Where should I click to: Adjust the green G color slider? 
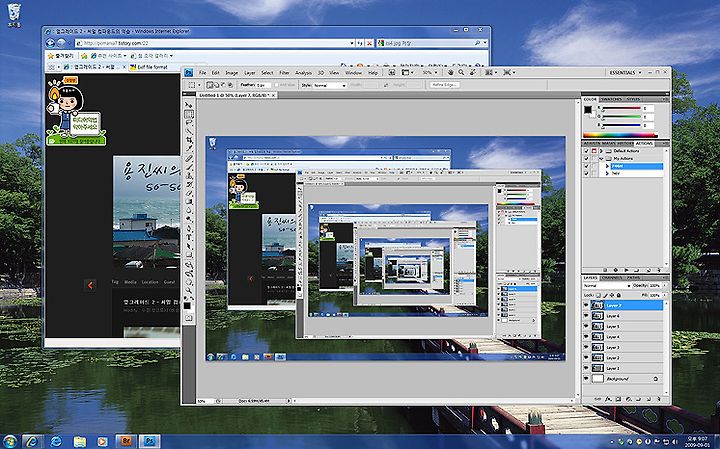pos(621,117)
